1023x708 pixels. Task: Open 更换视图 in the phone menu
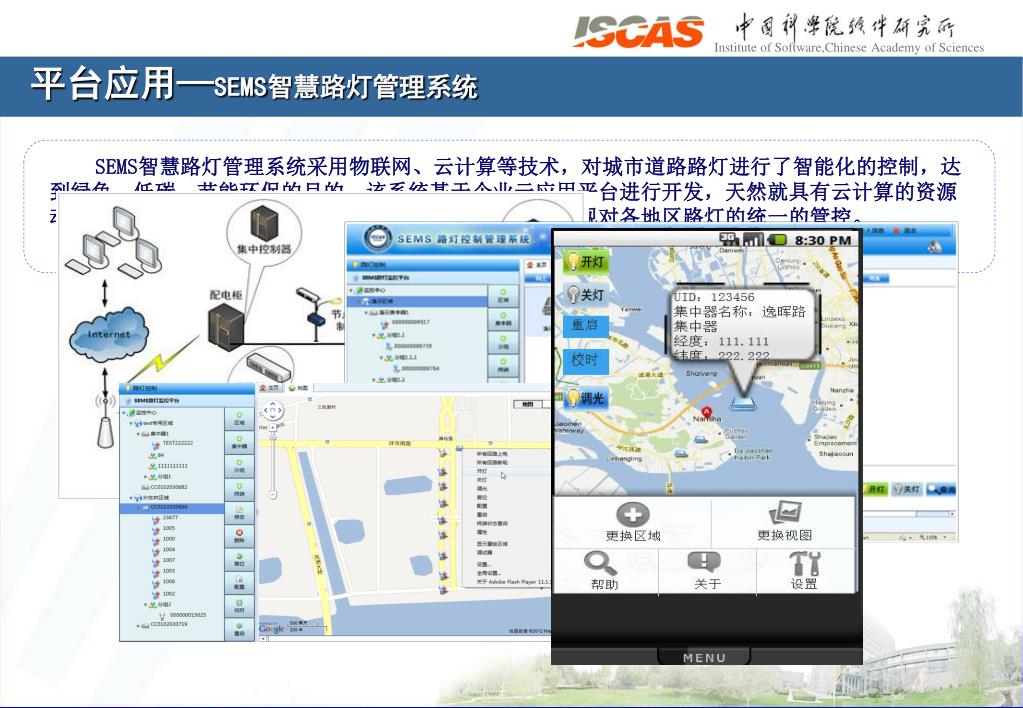(784, 522)
